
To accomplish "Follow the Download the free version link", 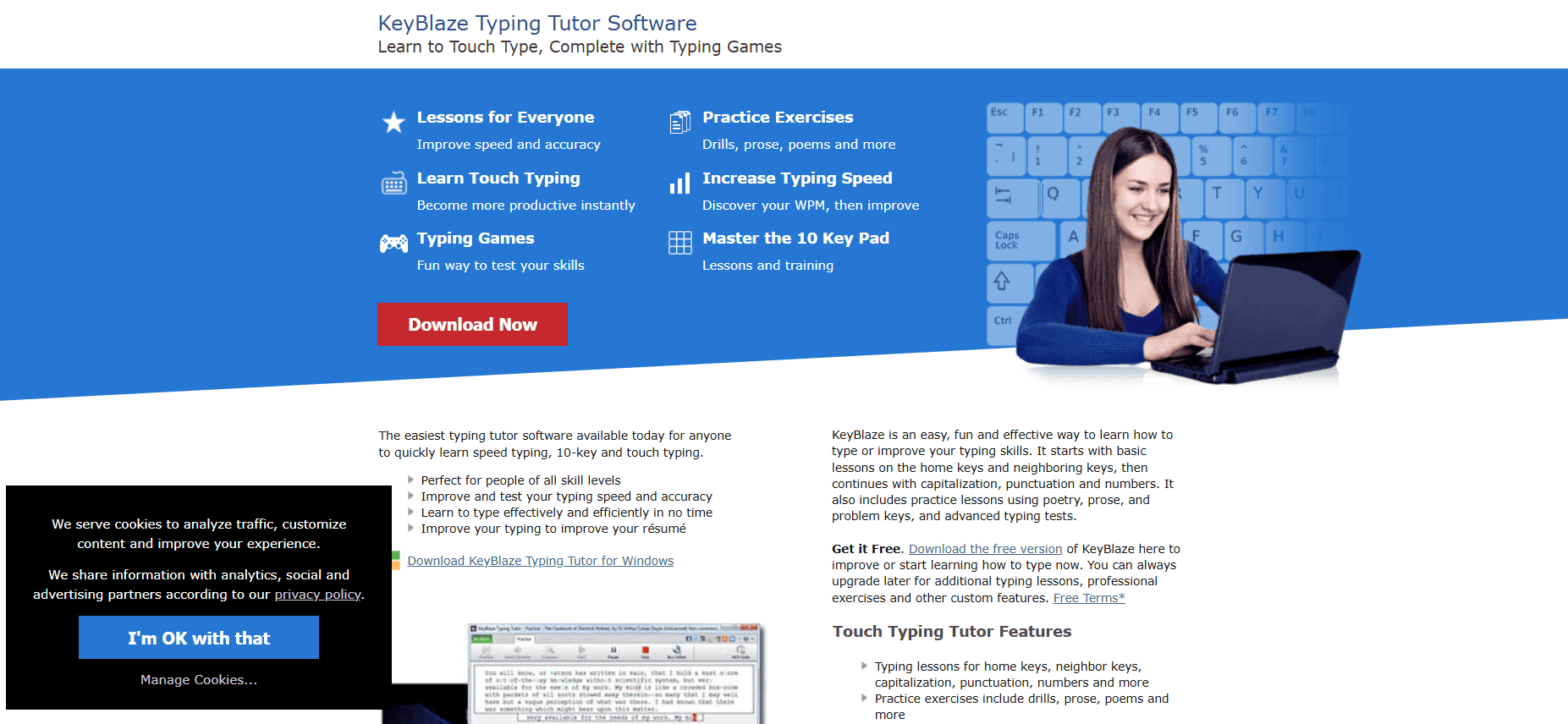I will tap(985, 549).
